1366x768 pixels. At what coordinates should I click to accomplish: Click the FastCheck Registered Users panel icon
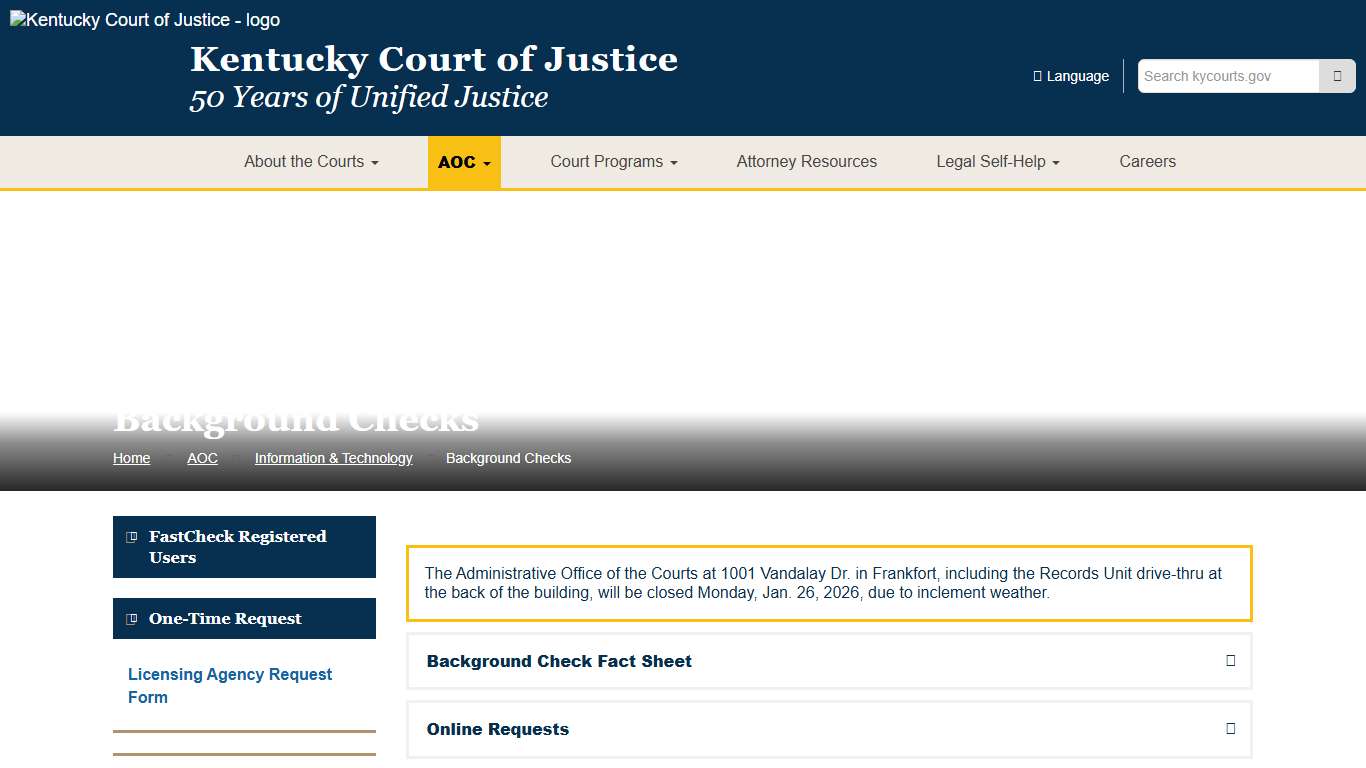131,536
